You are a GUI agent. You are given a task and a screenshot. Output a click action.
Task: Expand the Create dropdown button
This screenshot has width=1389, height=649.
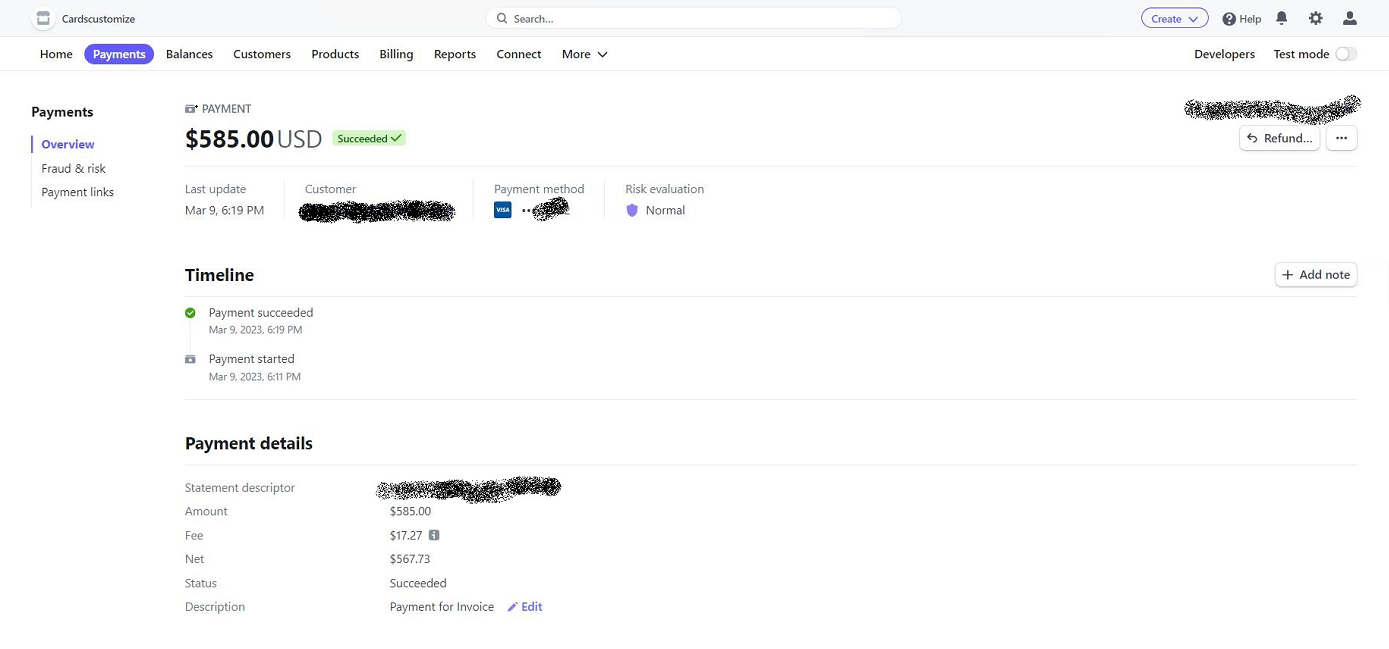click(x=1174, y=18)
